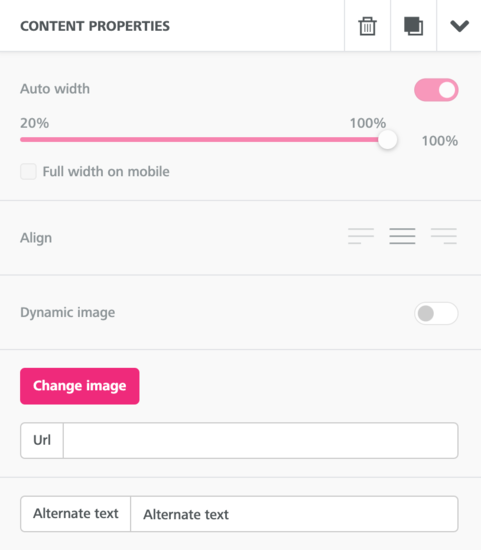Delete content with the trash icon
Screen dimensions: 481x550
(367, 26)
